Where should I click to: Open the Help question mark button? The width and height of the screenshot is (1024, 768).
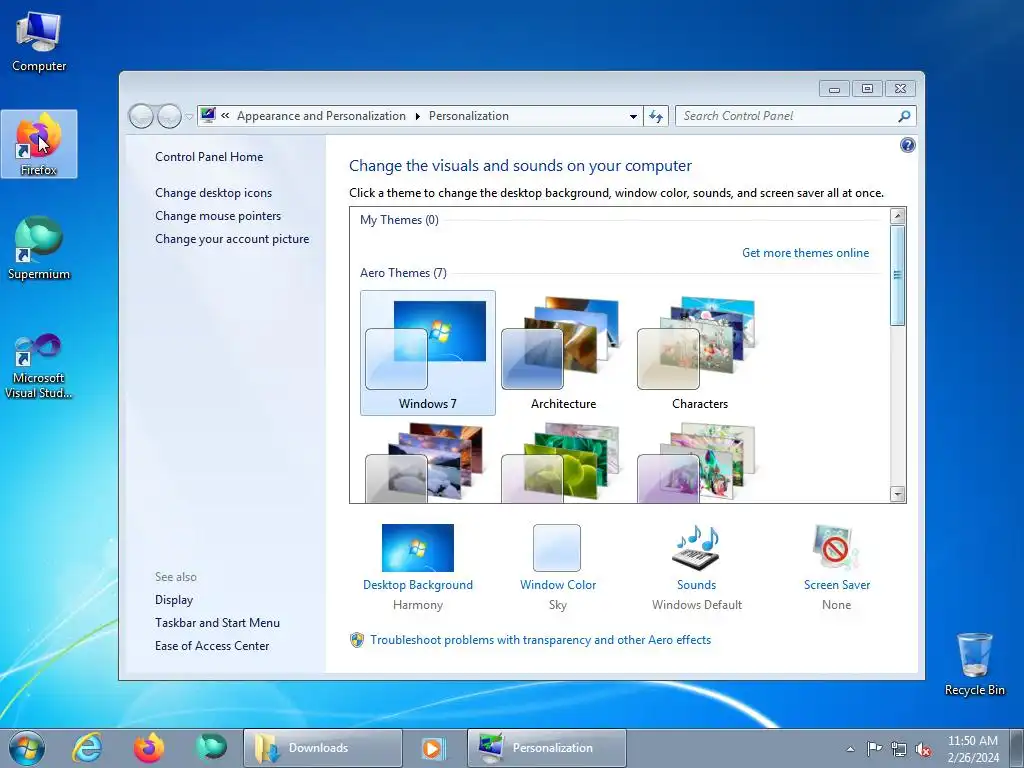point(907,145)
